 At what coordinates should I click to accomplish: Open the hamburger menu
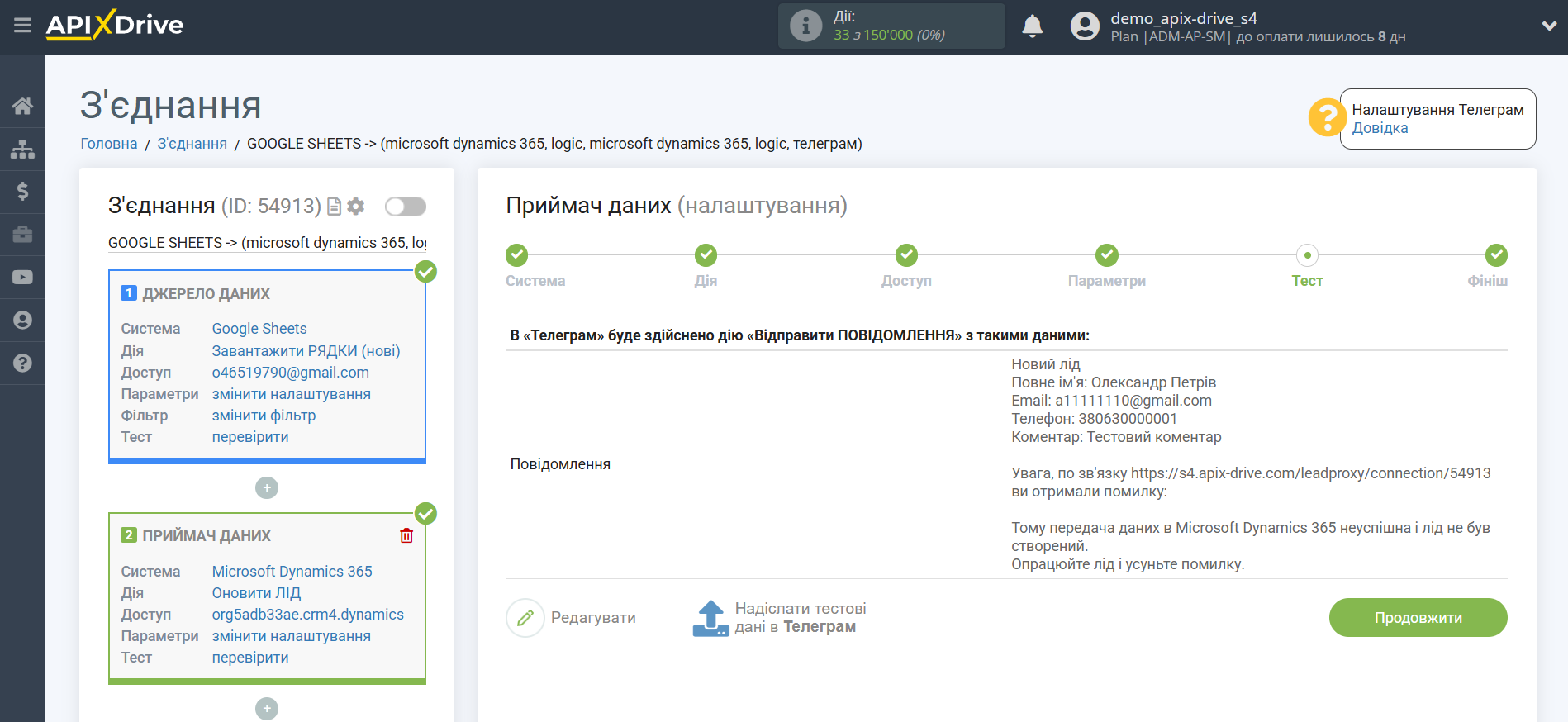coord(22,26)
